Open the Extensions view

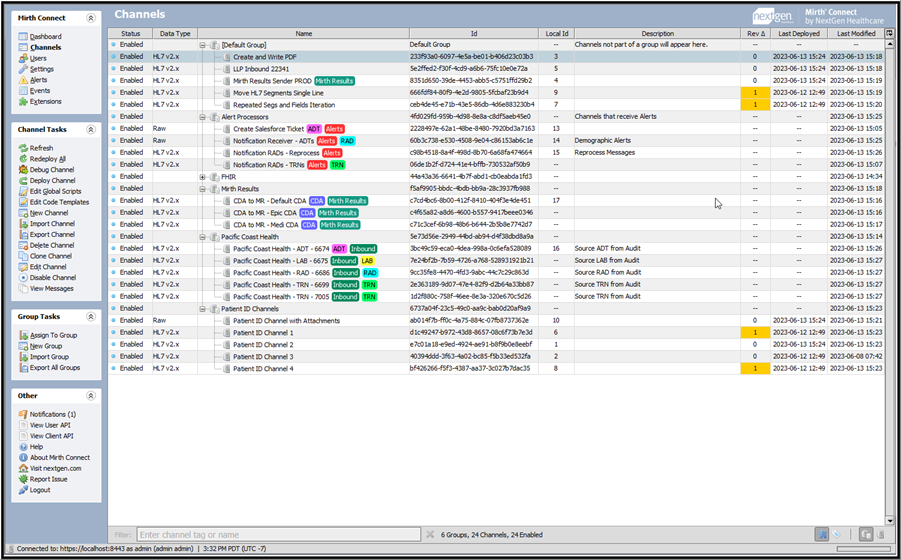(x=45, y=102)
